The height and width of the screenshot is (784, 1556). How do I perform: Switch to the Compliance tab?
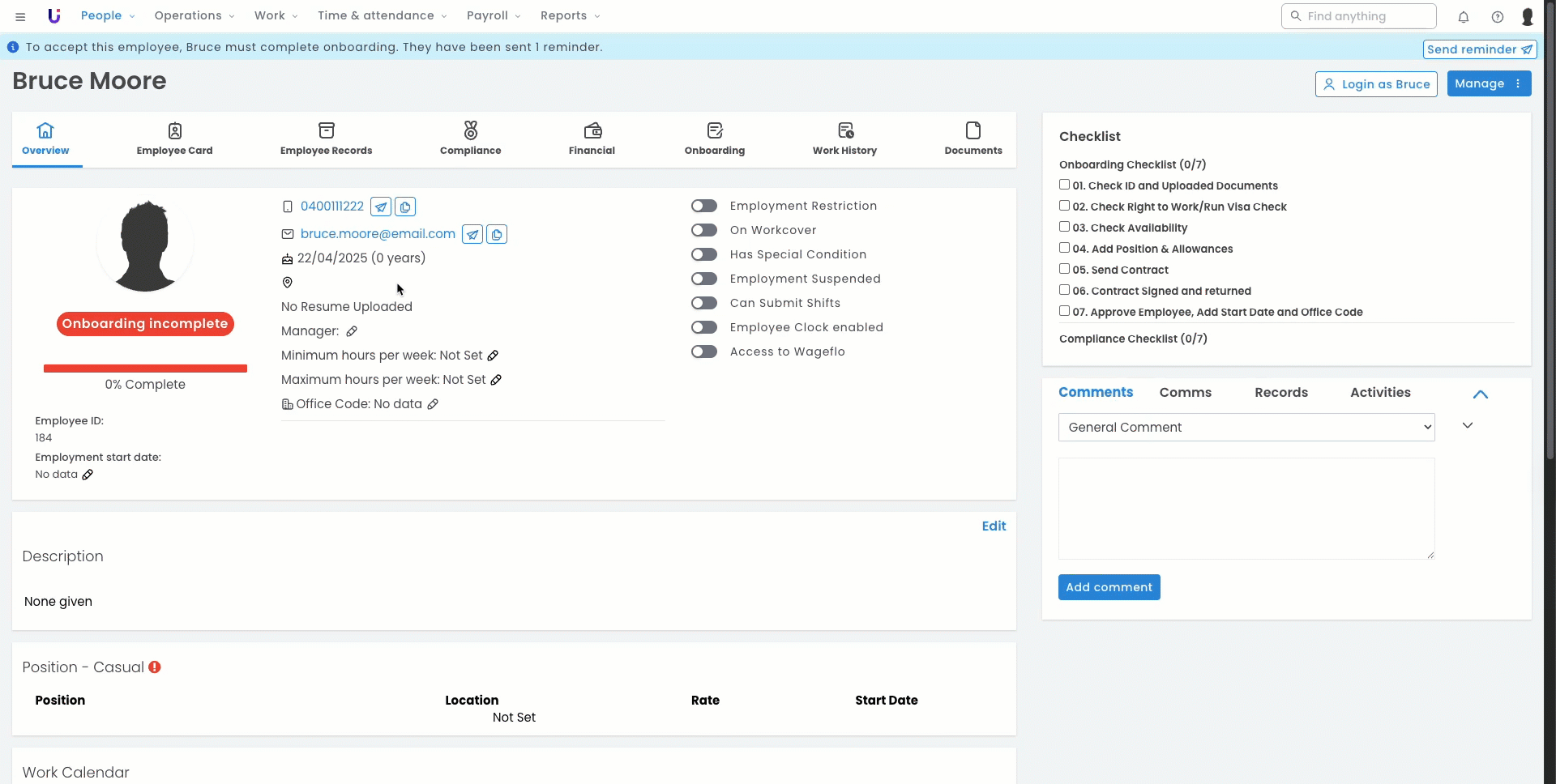(470, 139)
